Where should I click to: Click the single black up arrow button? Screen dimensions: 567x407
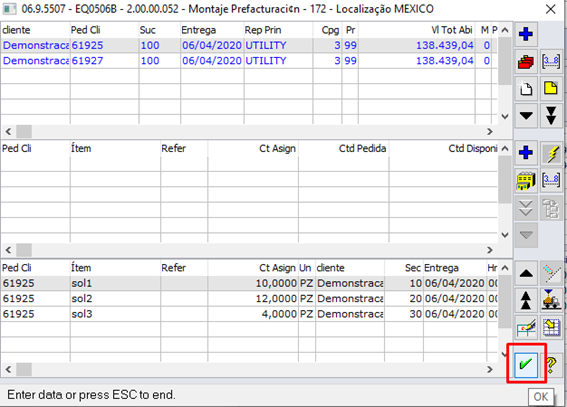click(x=526, y=273)
